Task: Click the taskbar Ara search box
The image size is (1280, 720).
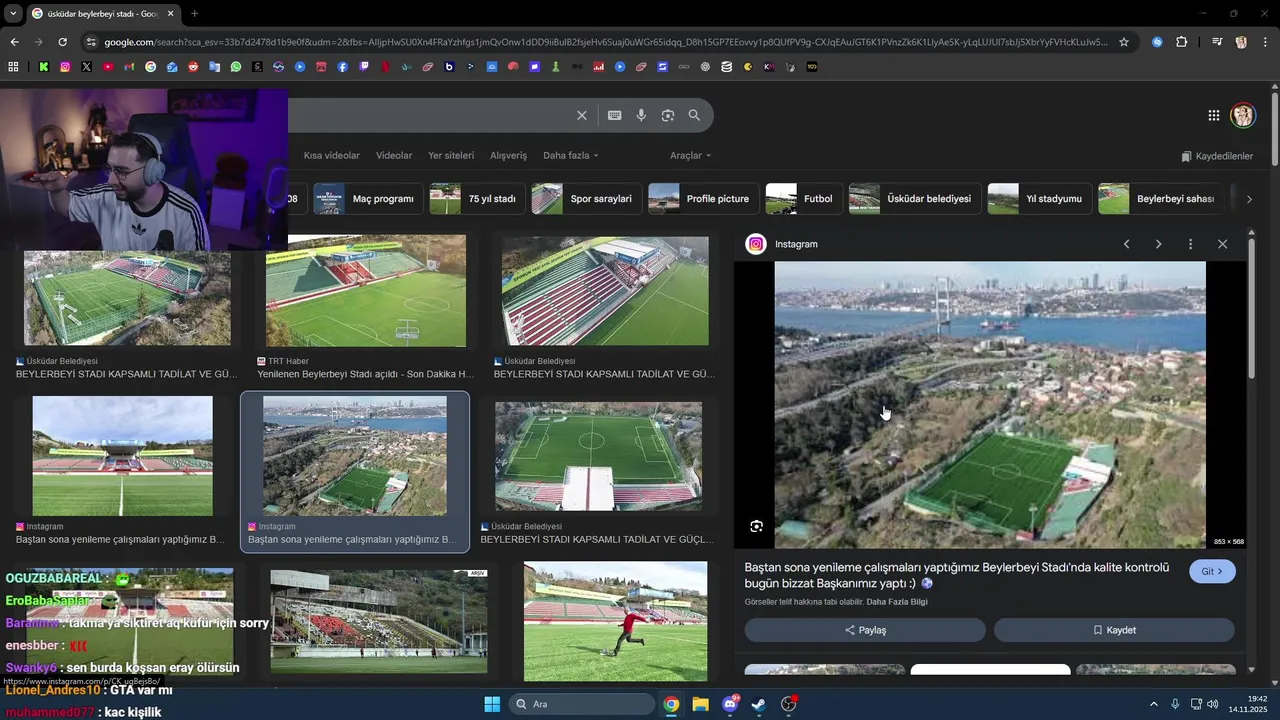Action: 582,704
